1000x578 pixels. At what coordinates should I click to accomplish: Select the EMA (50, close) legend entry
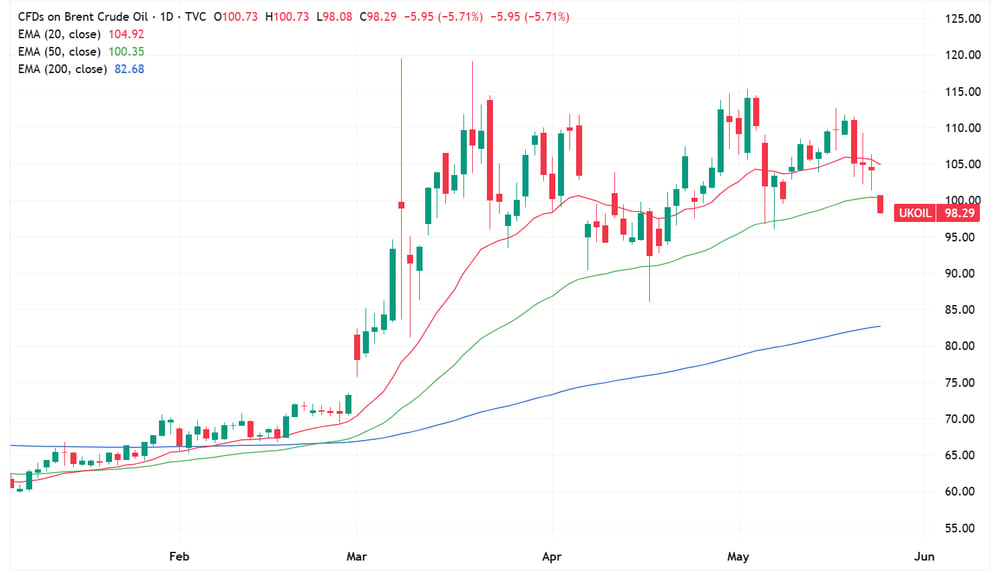[x=81, y=52]
